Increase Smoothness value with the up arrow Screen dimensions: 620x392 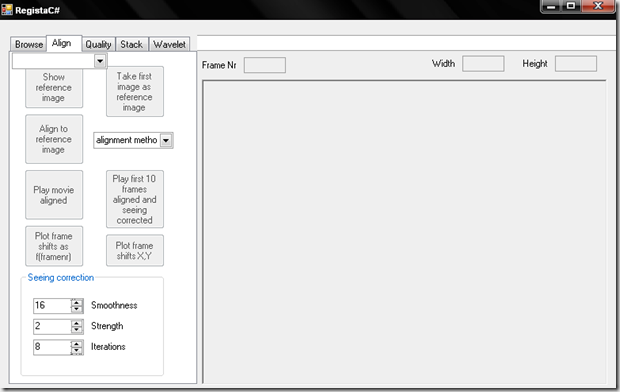tap(77, 303)
